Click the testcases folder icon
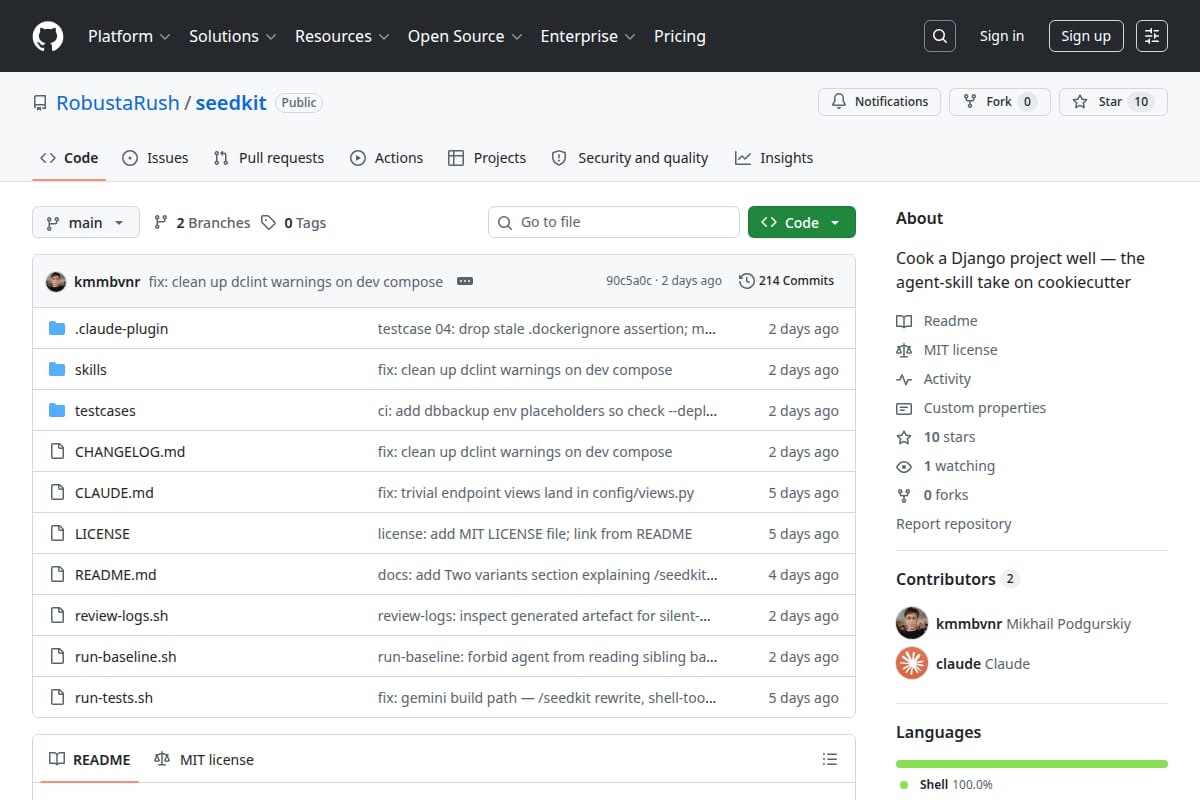This screenshot has width=1200, height=800. [57, 411]
